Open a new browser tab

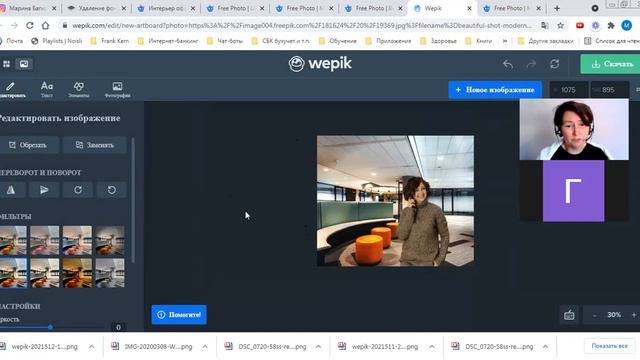pos(557,8)
